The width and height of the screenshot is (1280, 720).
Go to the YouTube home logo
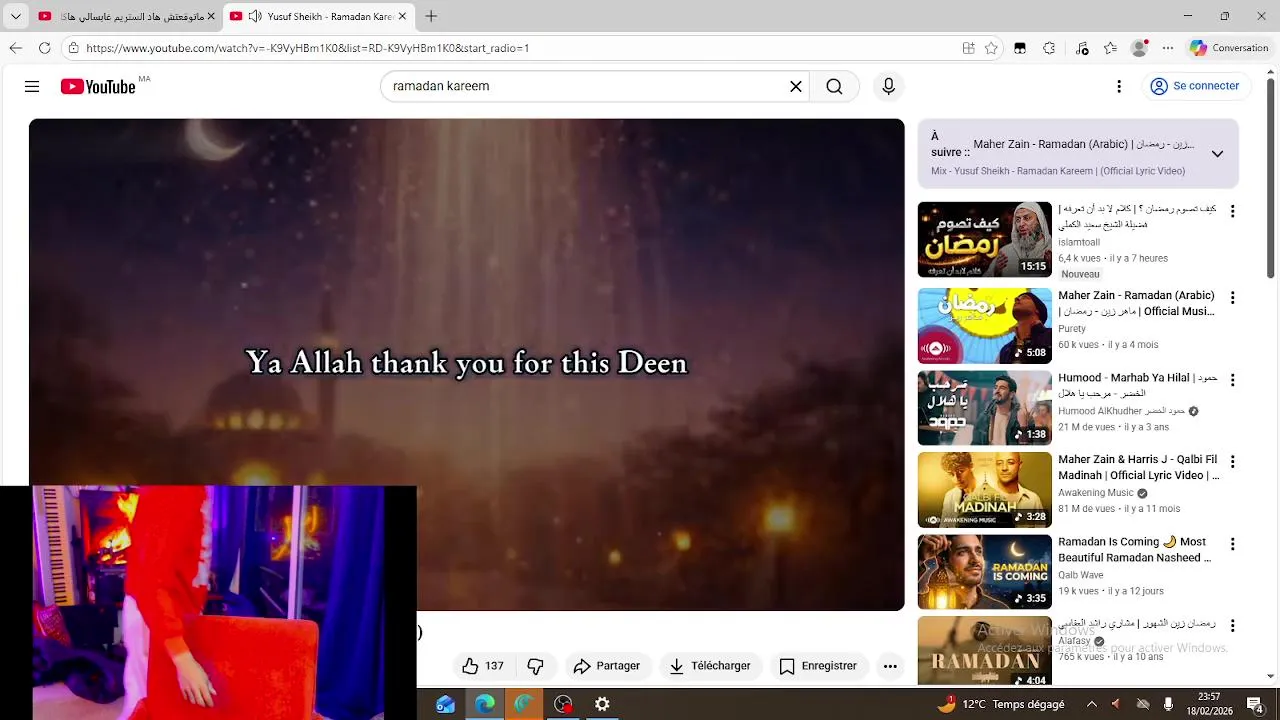pyautogui.click(x=98, y=87)
